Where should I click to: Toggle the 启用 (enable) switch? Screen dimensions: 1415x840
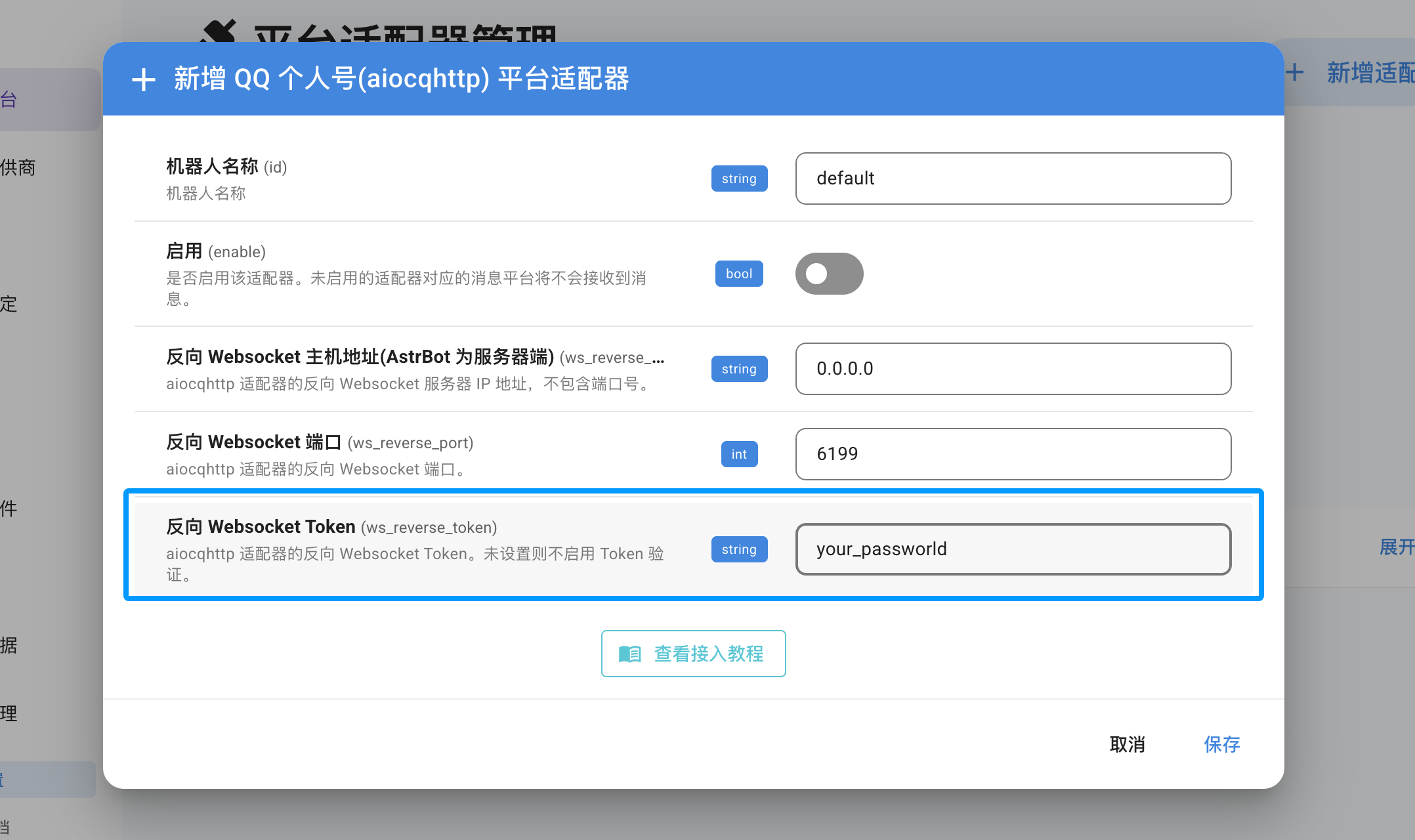830,274
